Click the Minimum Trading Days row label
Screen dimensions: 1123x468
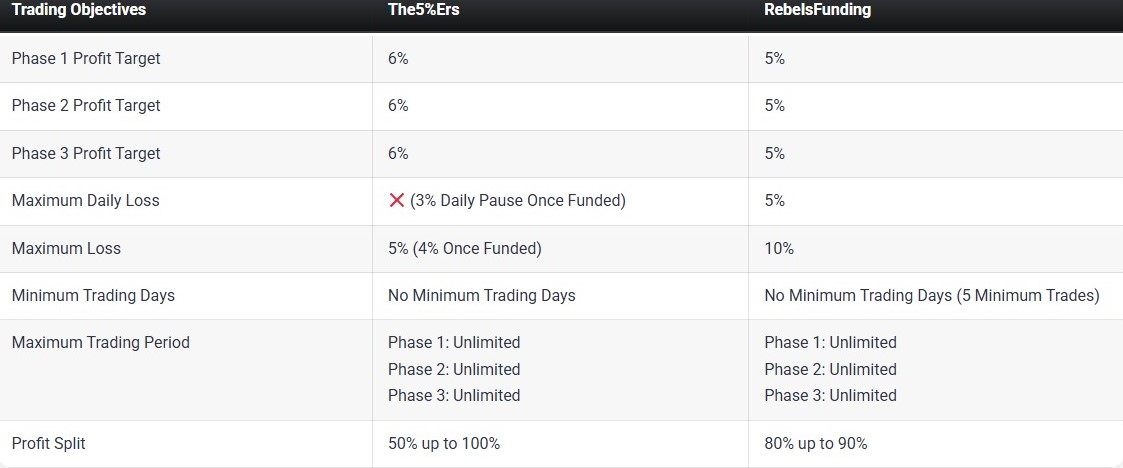[93, 295]
